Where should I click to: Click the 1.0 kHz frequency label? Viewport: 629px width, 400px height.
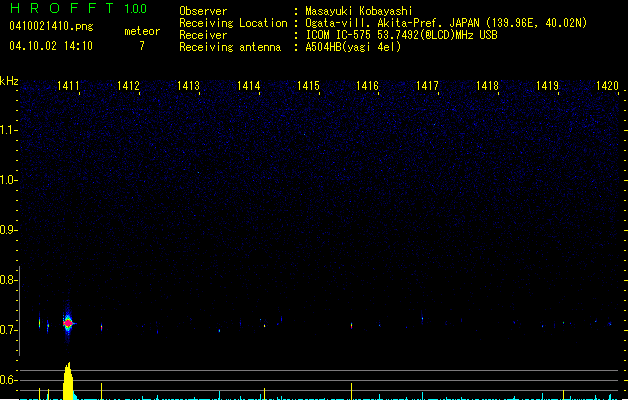[8, 180]
